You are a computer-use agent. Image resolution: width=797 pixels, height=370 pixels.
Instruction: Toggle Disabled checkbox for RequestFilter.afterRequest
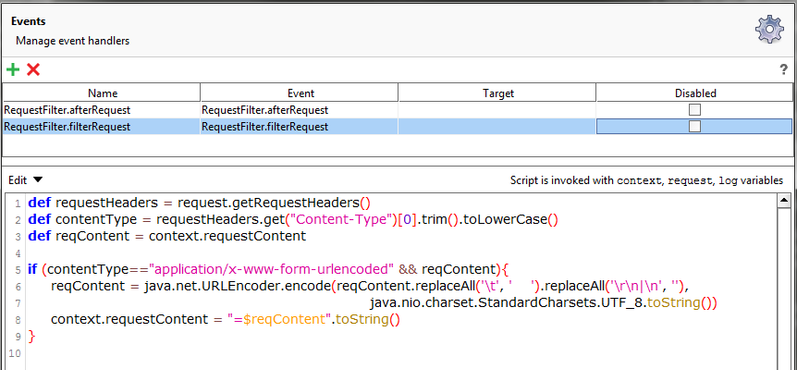pos(694,110)
